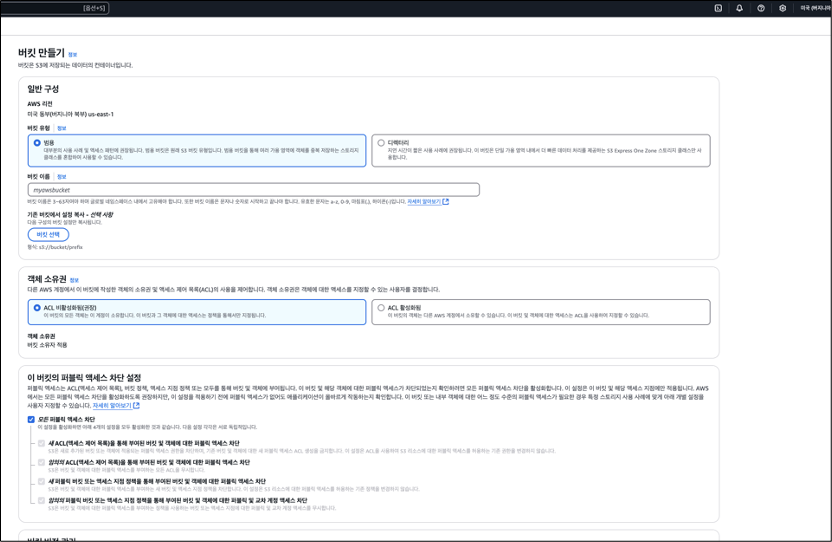The width and height of the screenshot is (832, 542).
Task: Open 정보 link next to 버킷 유형
Action: coord(62,128)
